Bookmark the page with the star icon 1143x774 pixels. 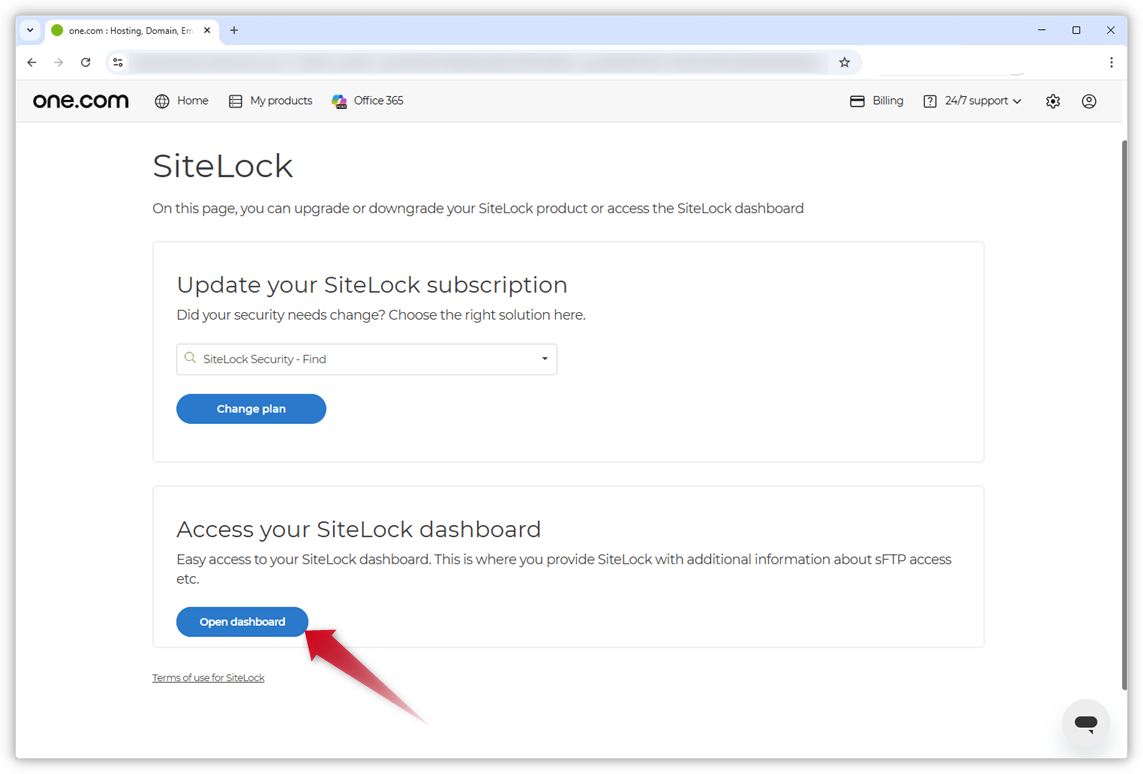point(844,62)
